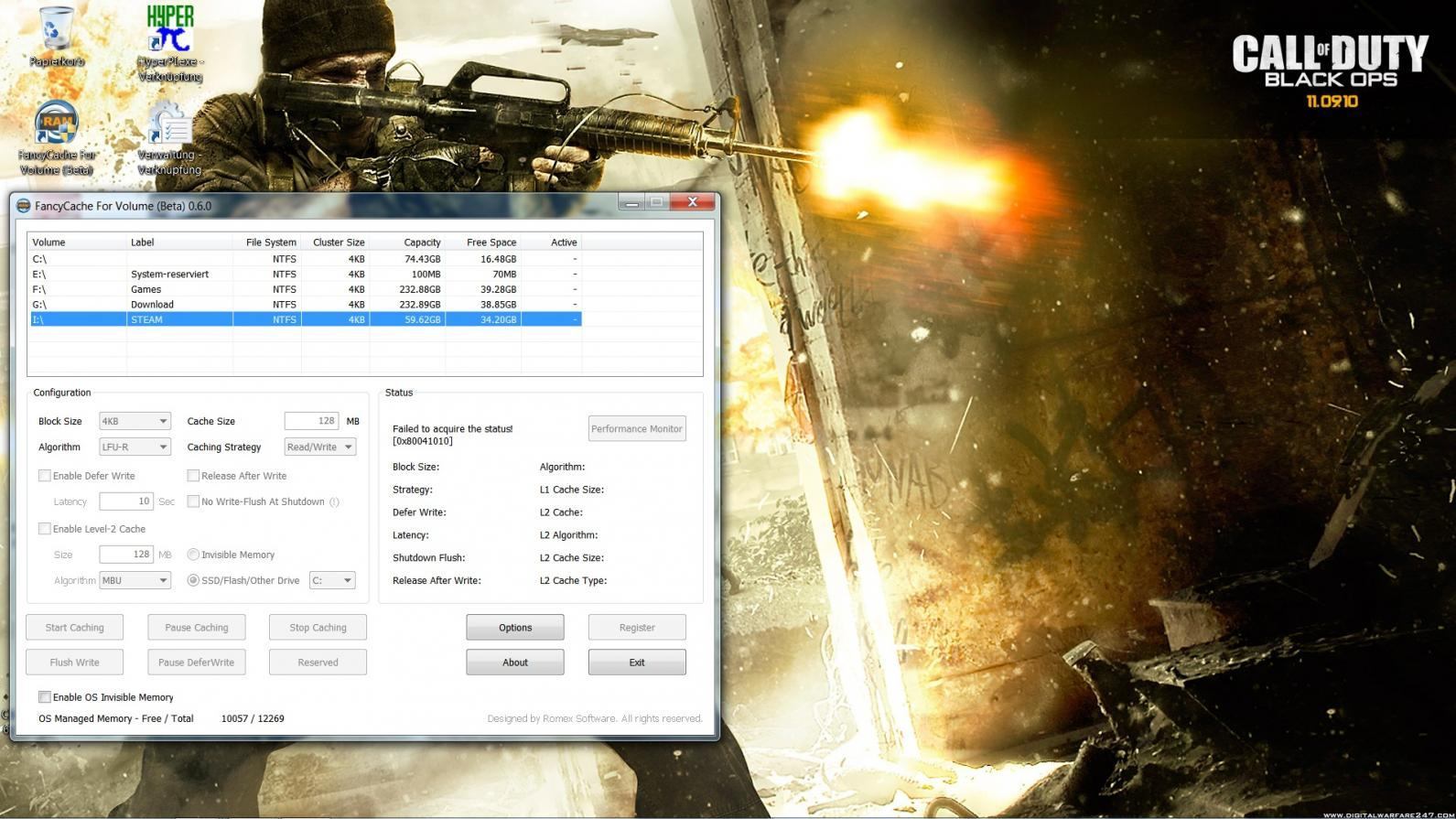This screenshot has height=819, width=1456.
Task: Select the Games volume row
Action: tap(305, 289)
